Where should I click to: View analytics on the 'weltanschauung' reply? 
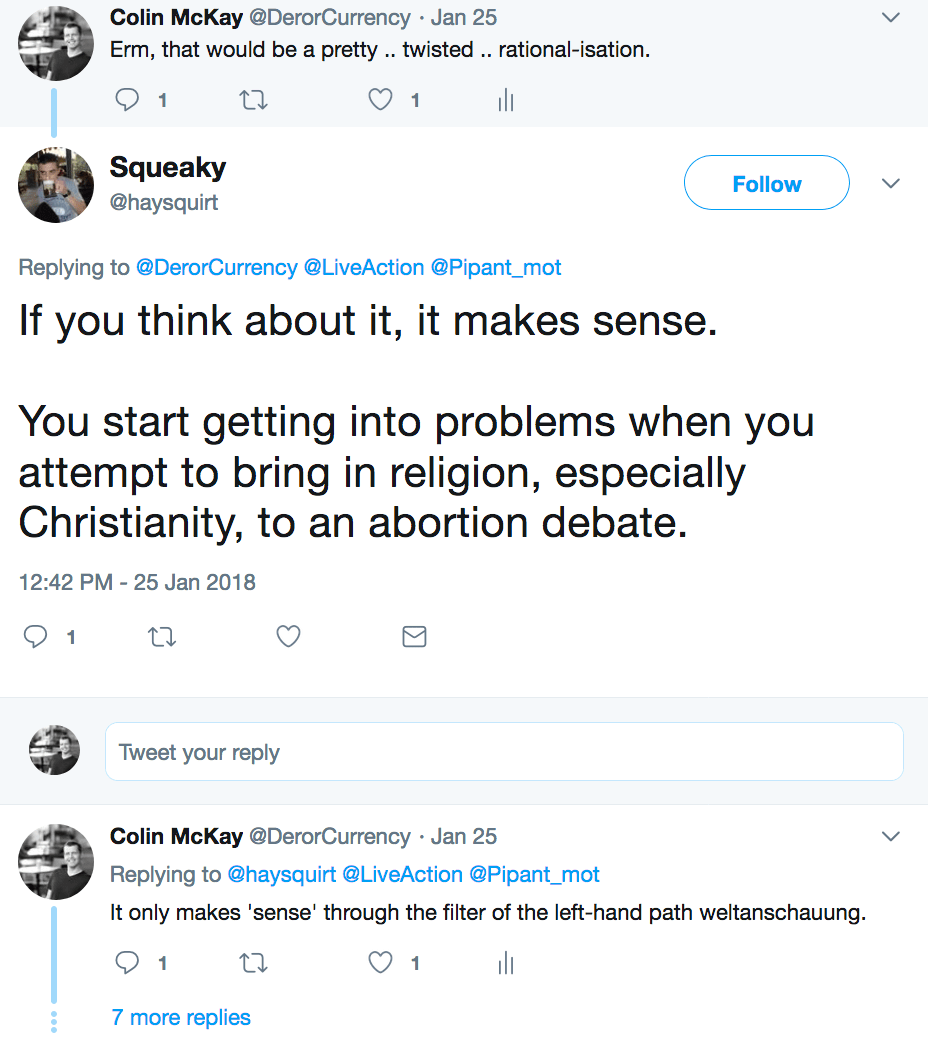coord(505,963)
